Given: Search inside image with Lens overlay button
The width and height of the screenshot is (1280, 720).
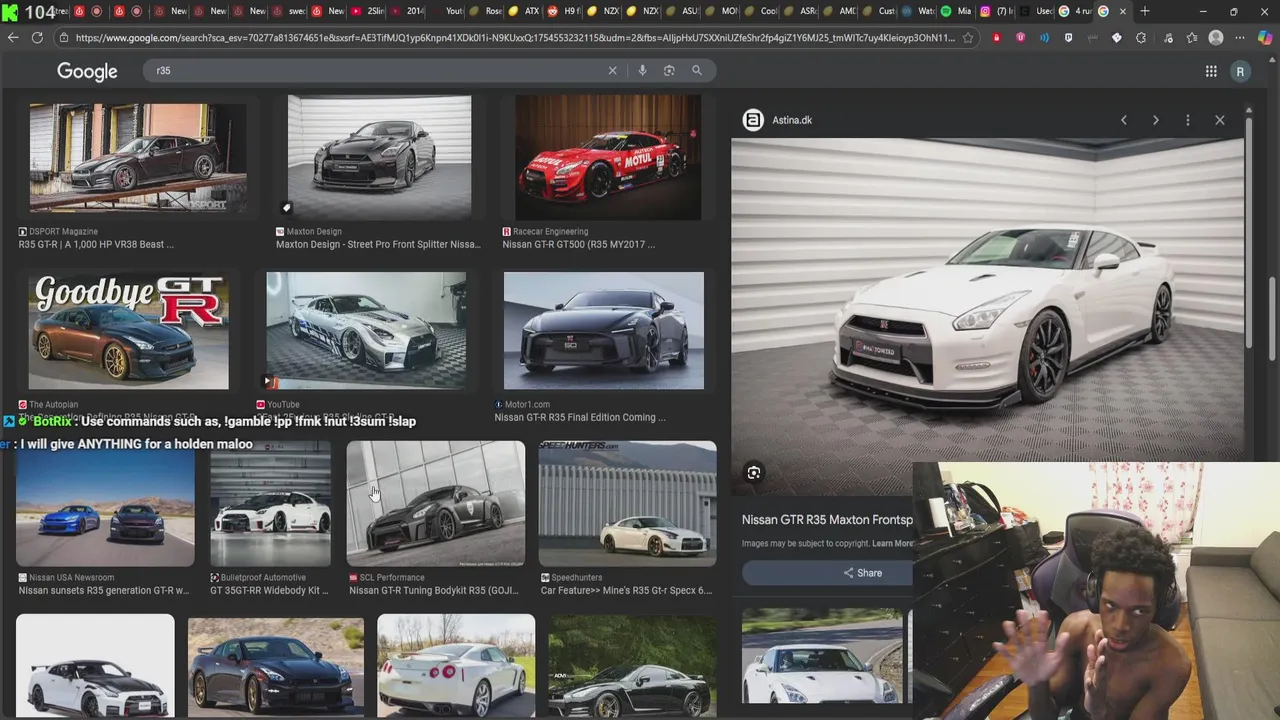Looking at the screenshot, I should pyautogui.click(x=754, y=473).
